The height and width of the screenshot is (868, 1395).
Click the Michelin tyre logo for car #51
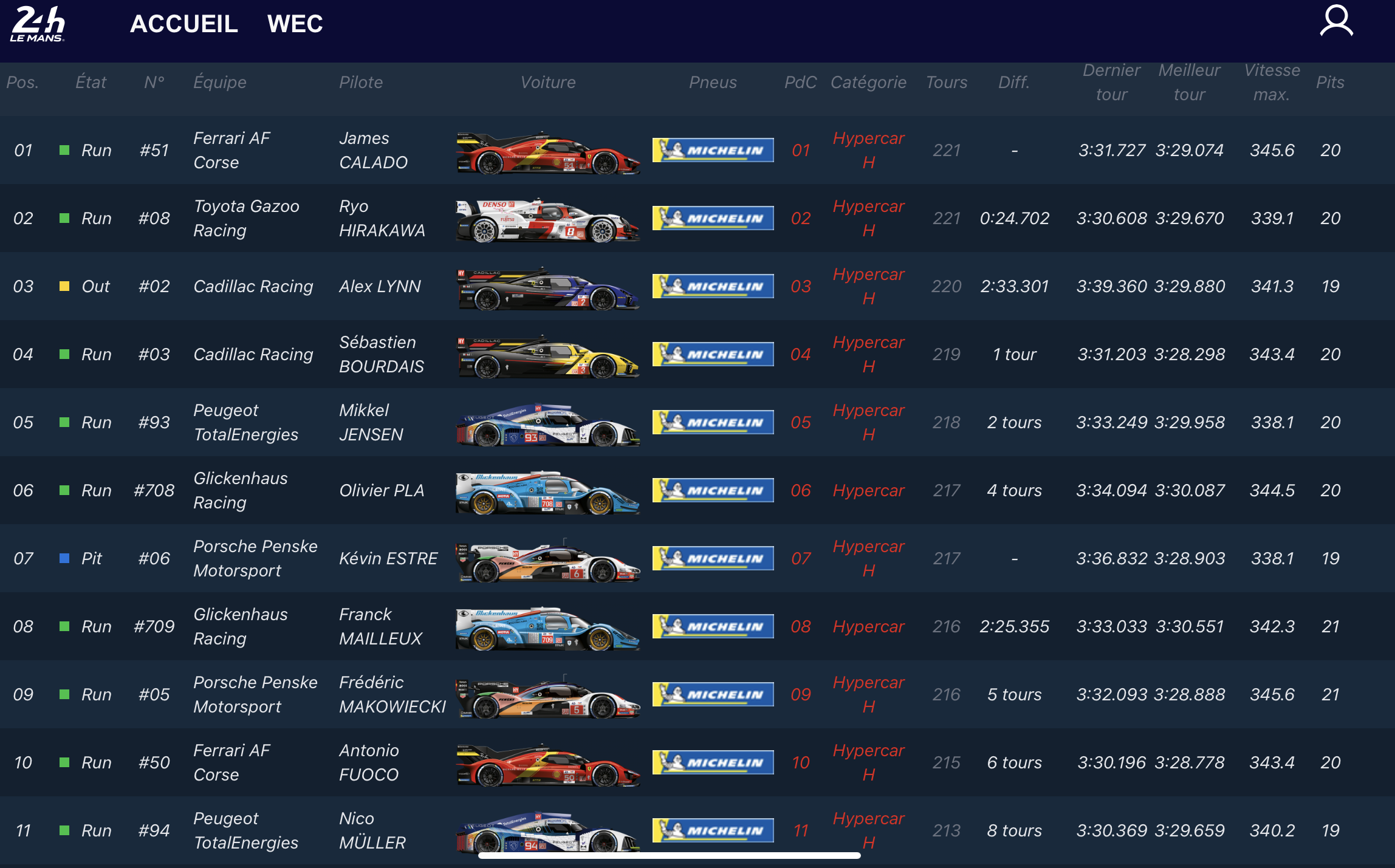click(x=713, y=150)
